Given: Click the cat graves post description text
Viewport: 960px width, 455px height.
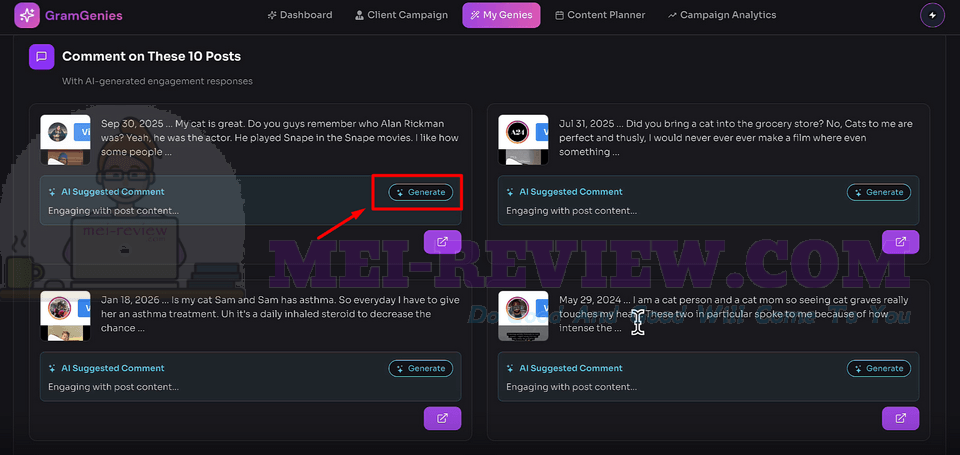Looking at the screenshot, I should (x=733, y=314).
